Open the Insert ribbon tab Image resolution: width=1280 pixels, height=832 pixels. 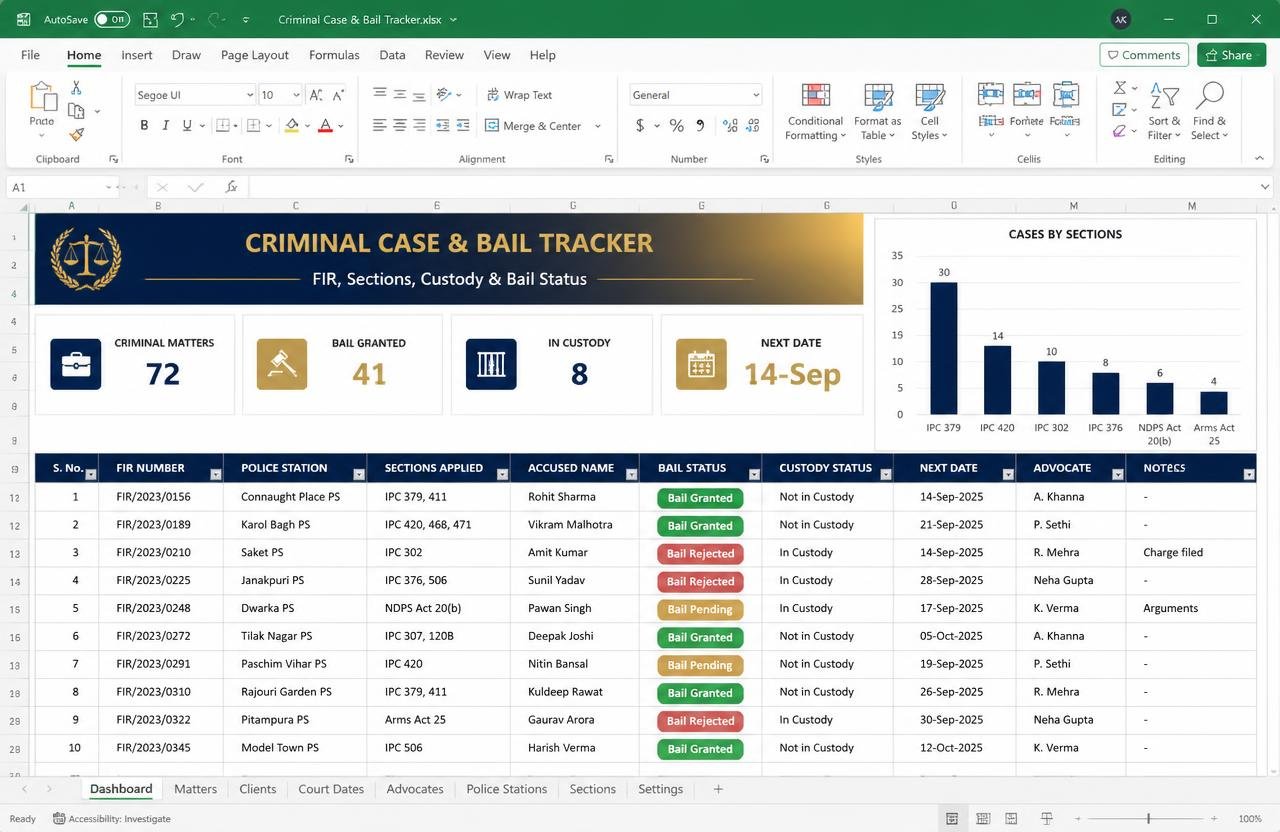[x=137, y=55]
